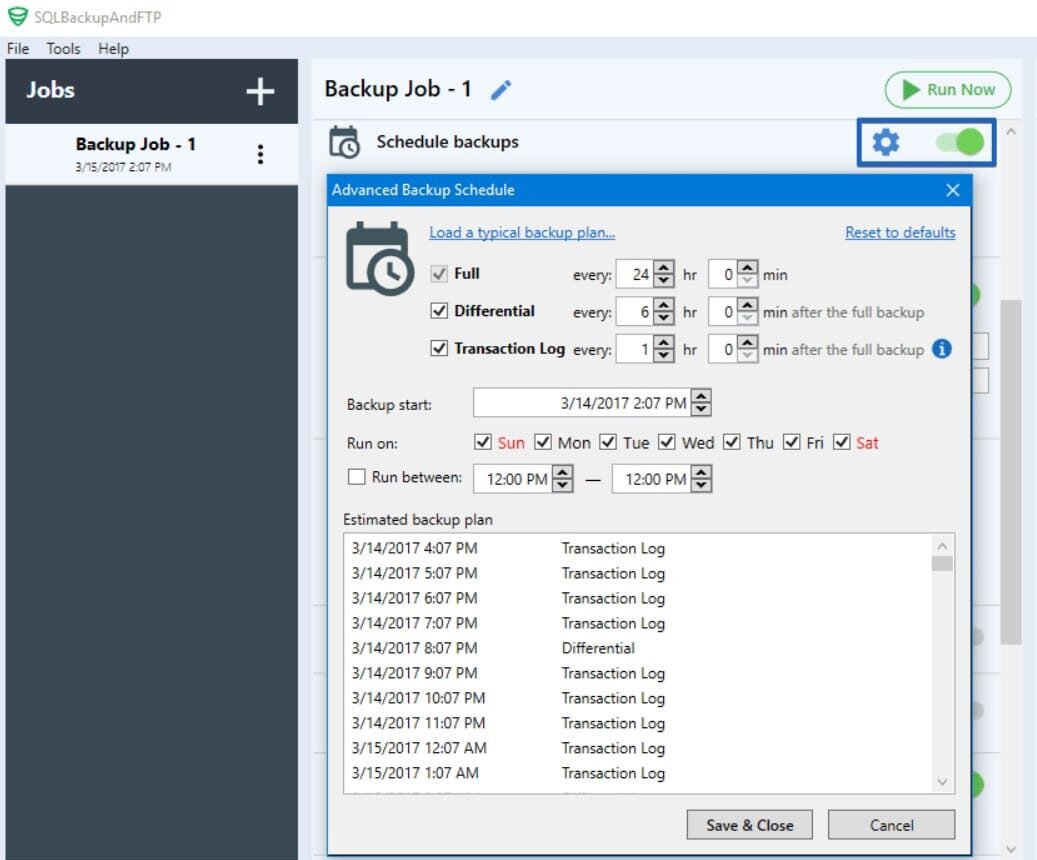Click the Run Now button

(x=946, y=89)
